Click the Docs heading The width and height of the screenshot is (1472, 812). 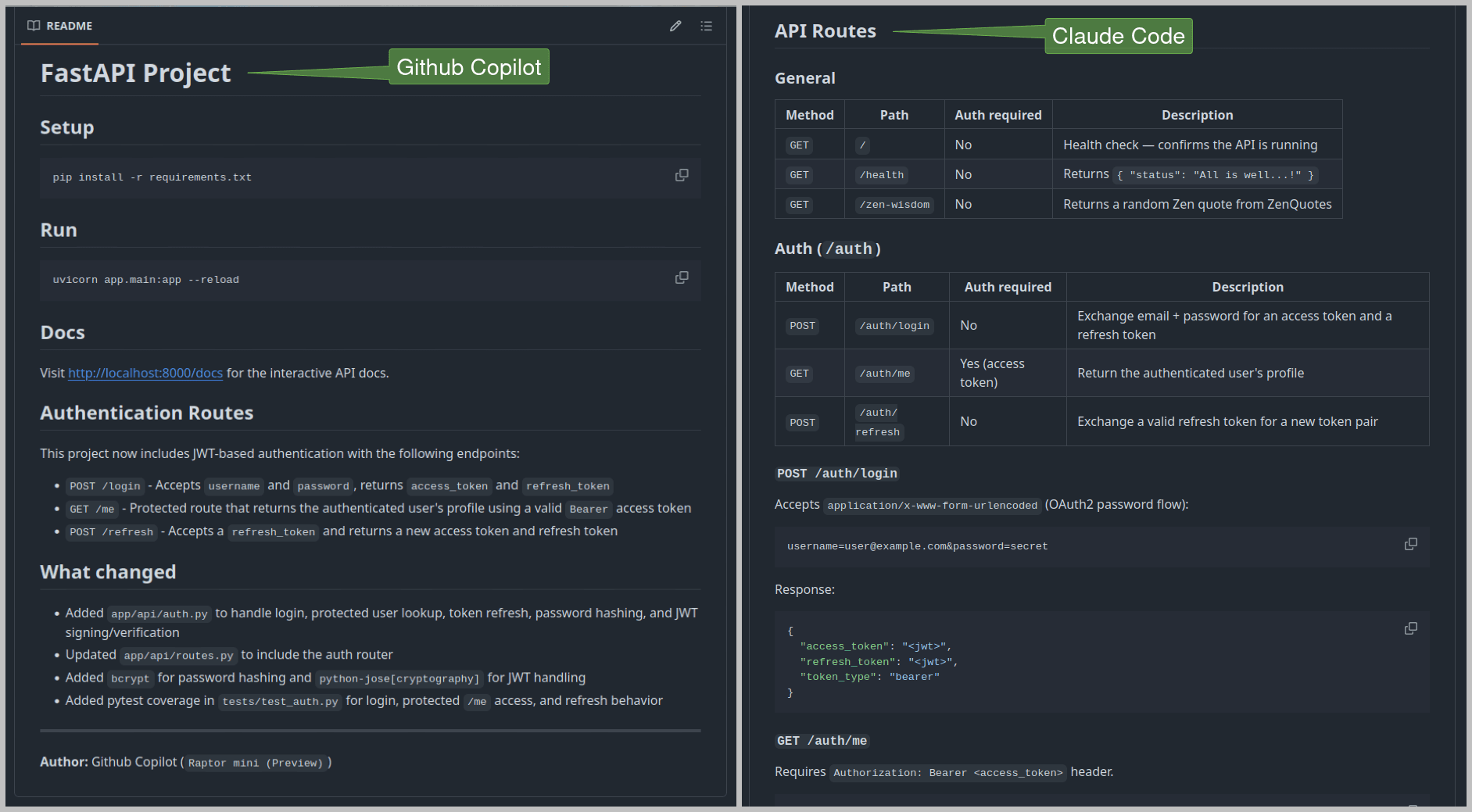point(63,332)
